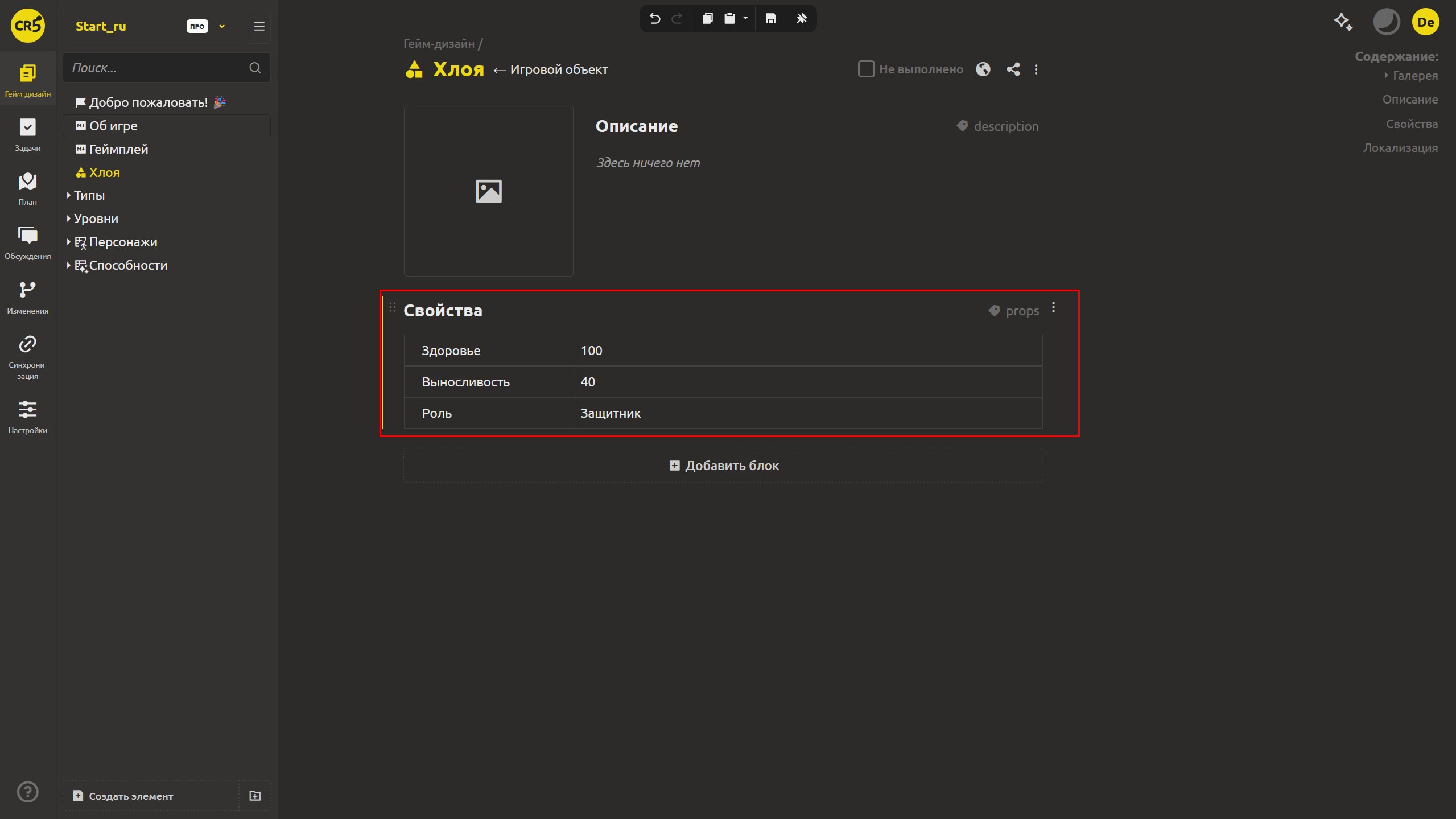The image size is (1456, 819).
Task: Click the share icon
Action: [x=1013, y=69]
